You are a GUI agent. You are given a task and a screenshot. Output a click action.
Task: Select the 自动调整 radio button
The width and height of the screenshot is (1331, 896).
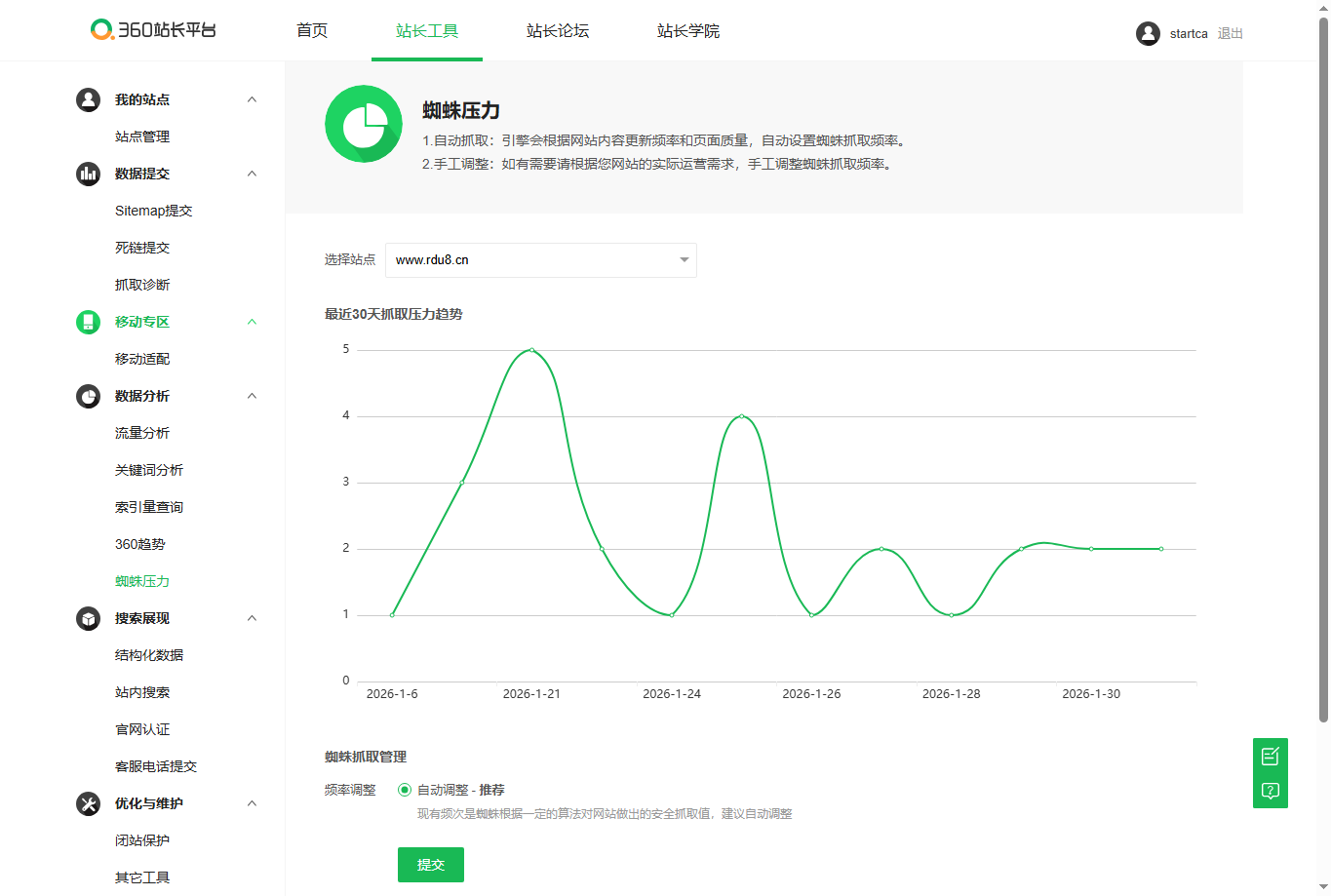click(x=405, y=790)
